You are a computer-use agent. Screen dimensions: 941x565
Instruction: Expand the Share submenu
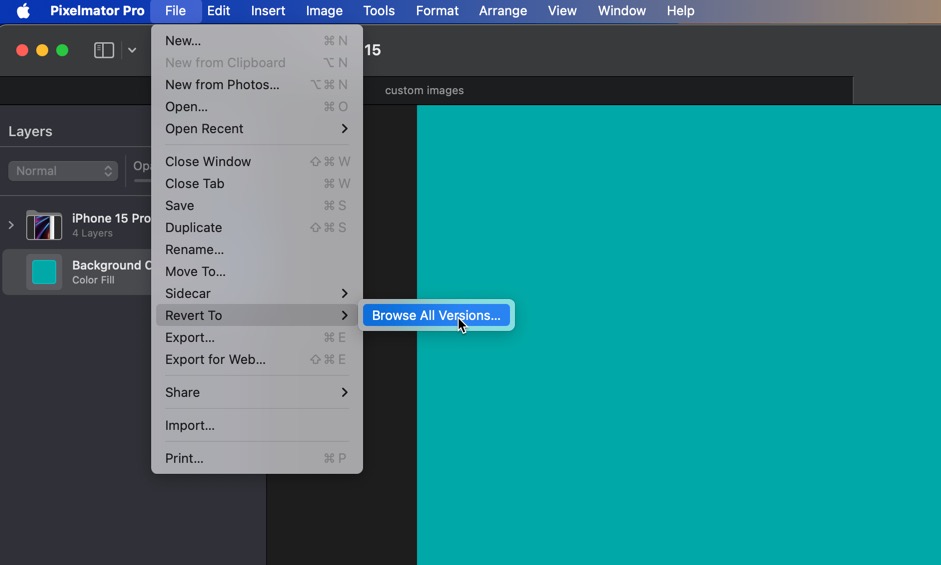(x=257, y=393)
